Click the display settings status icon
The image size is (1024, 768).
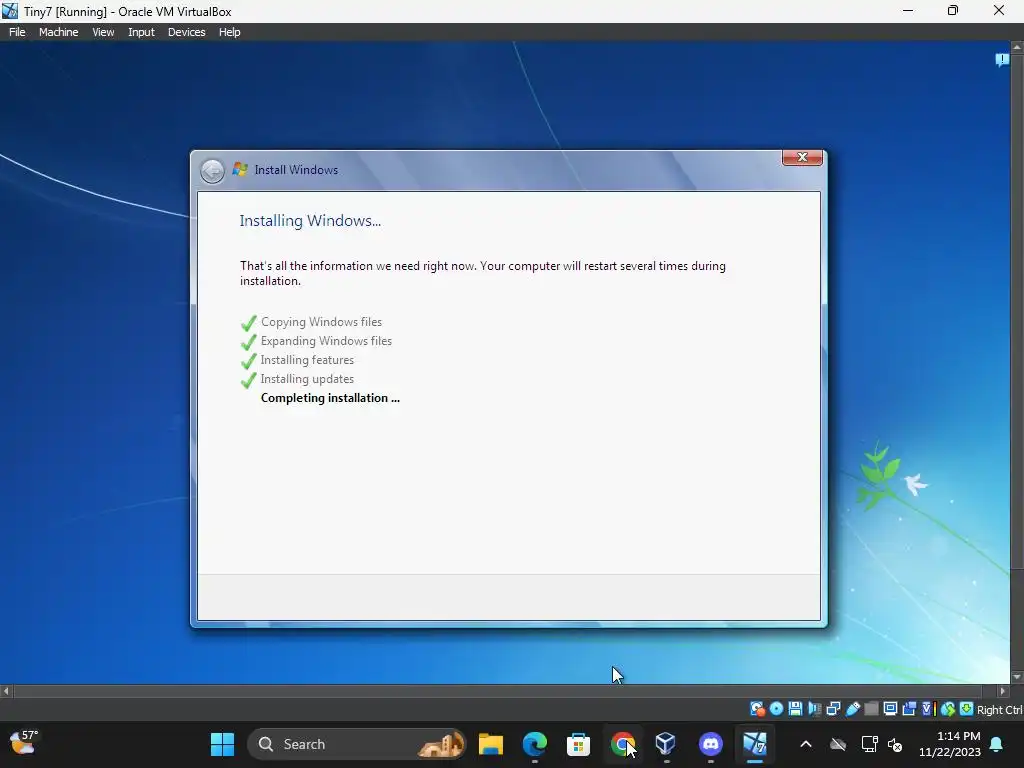(x=890, y=709)
